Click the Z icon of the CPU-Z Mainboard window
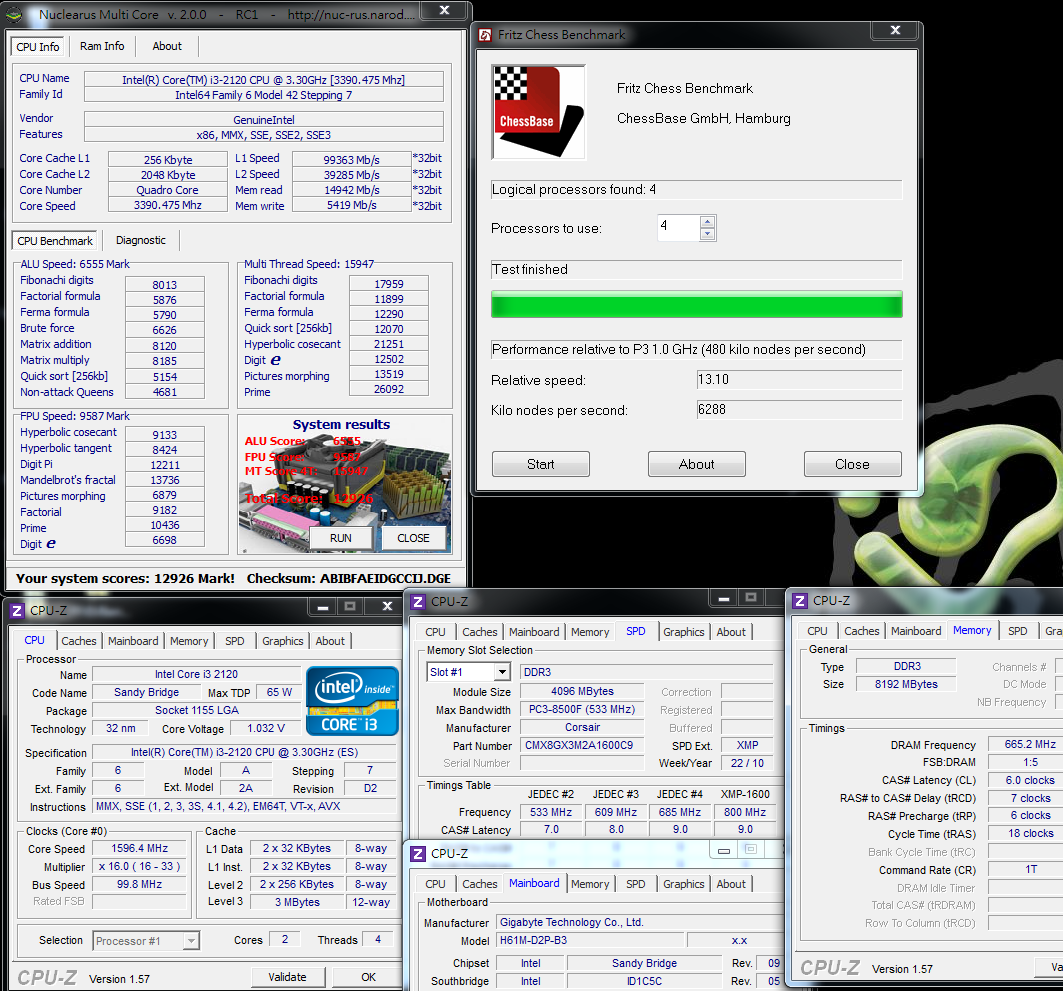 tap(418, 854)
